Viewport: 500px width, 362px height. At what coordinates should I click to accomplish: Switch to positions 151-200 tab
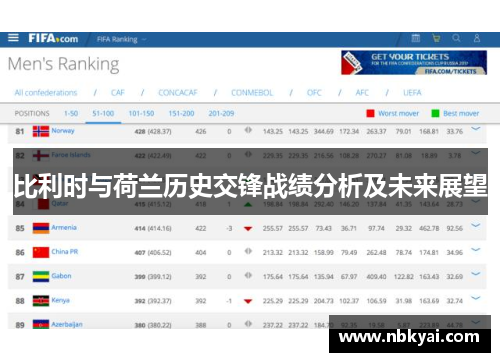(181, 113)
